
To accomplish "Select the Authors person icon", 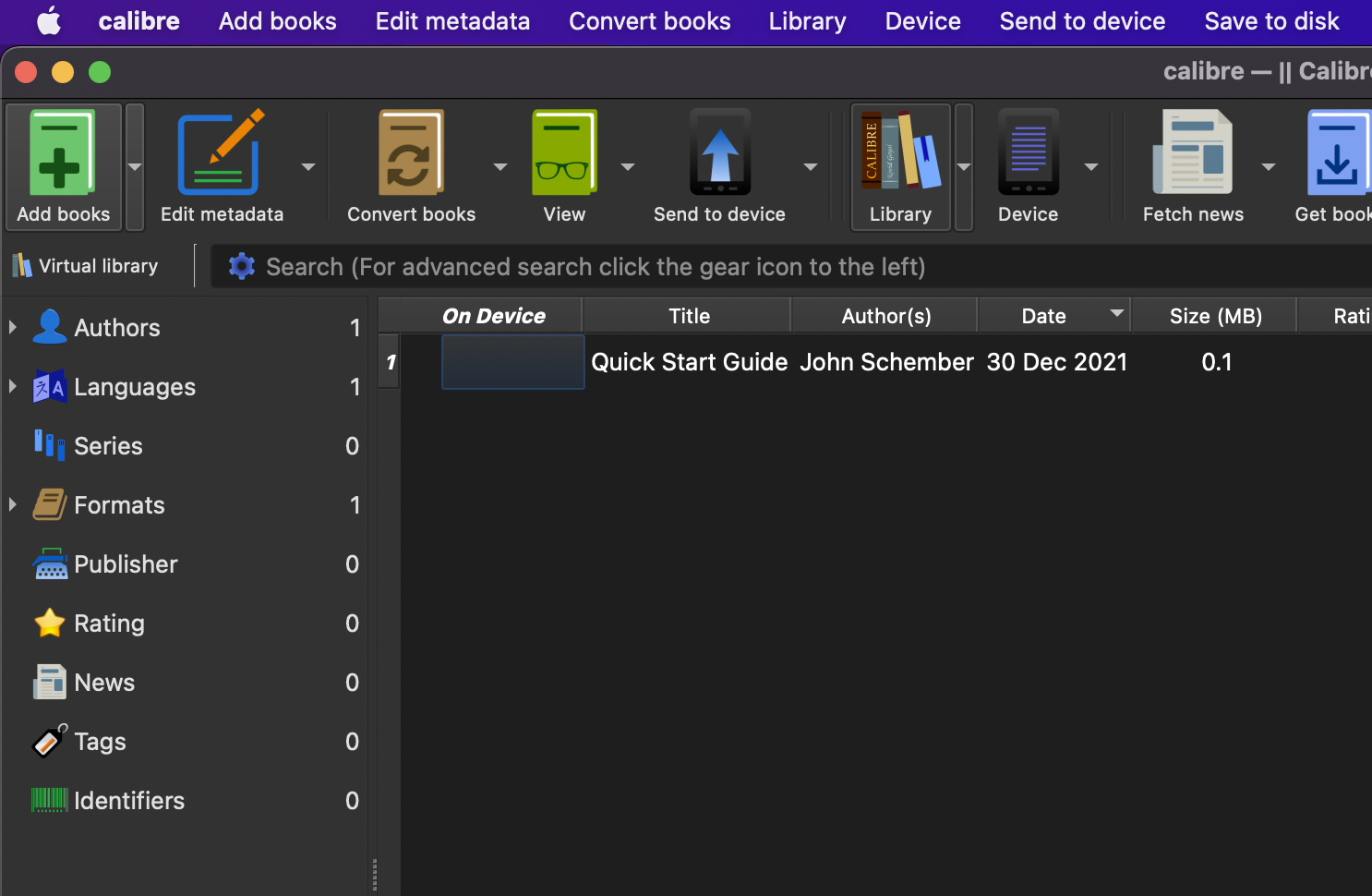I will (50, 327).
